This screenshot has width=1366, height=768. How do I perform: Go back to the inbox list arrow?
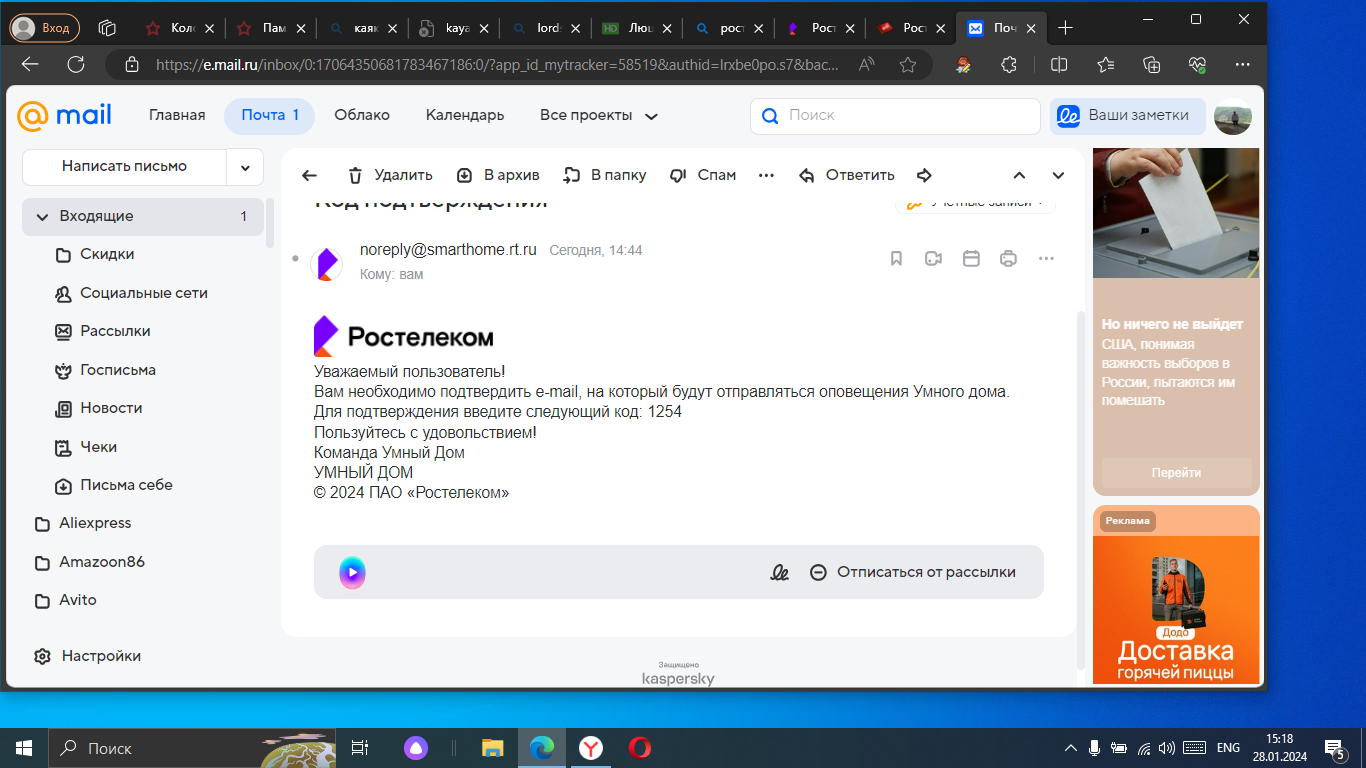tap(309, 175)
